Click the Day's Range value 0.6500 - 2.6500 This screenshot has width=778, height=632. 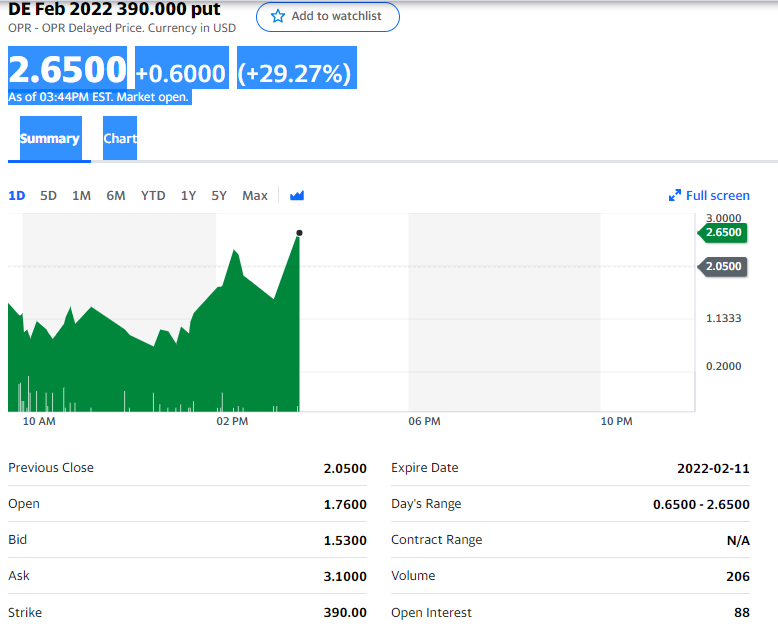pos(701,505)
